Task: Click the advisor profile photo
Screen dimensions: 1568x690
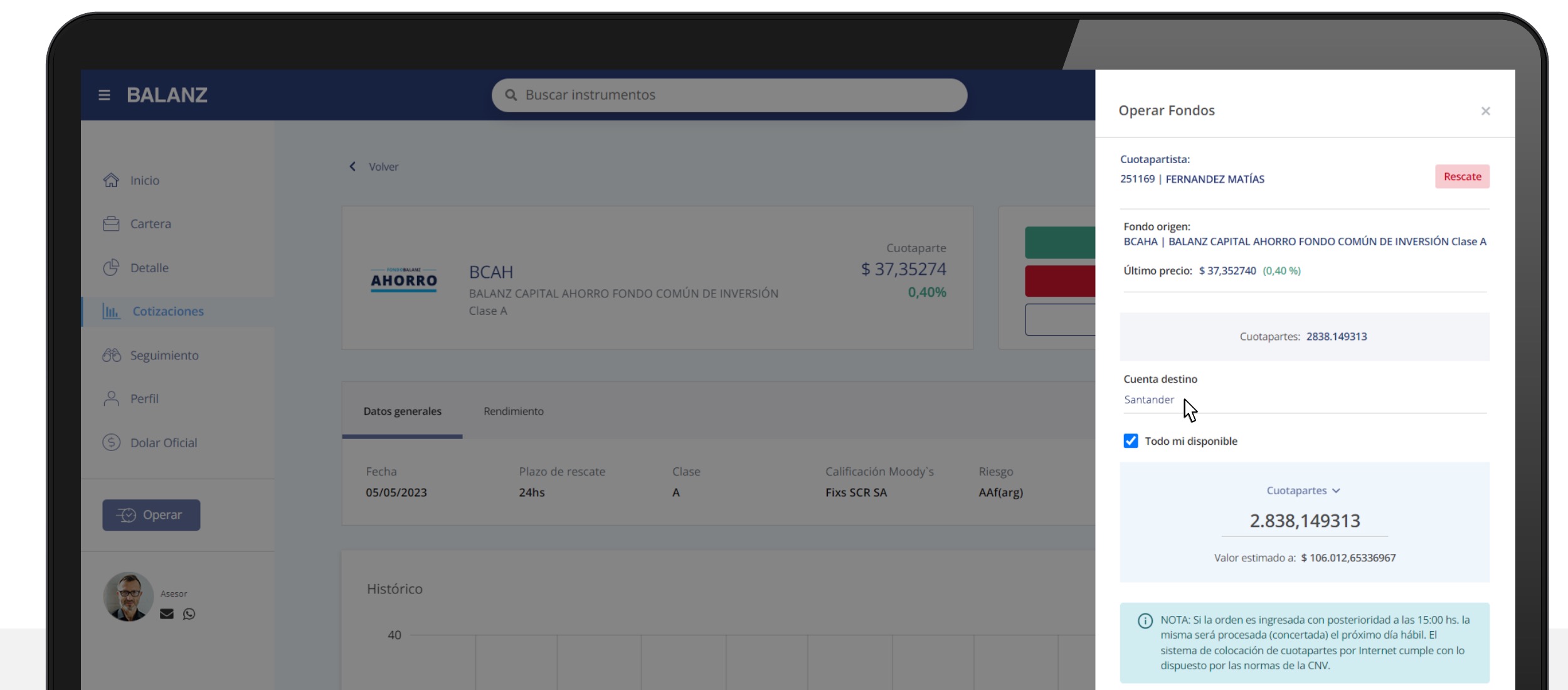Action: (128, 597)
